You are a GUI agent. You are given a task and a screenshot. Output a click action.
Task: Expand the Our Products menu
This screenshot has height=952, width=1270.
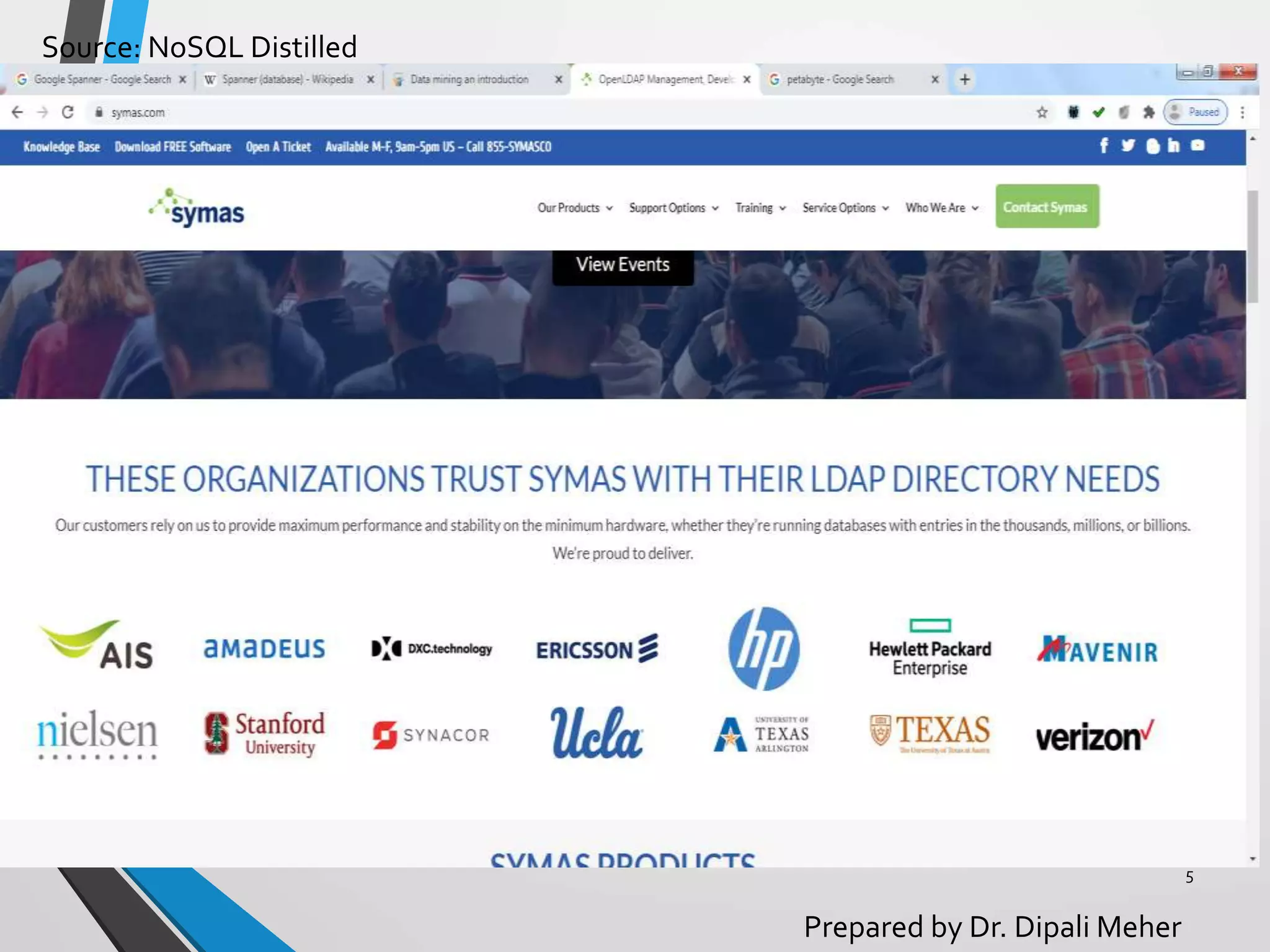click(x=575, y=208)
